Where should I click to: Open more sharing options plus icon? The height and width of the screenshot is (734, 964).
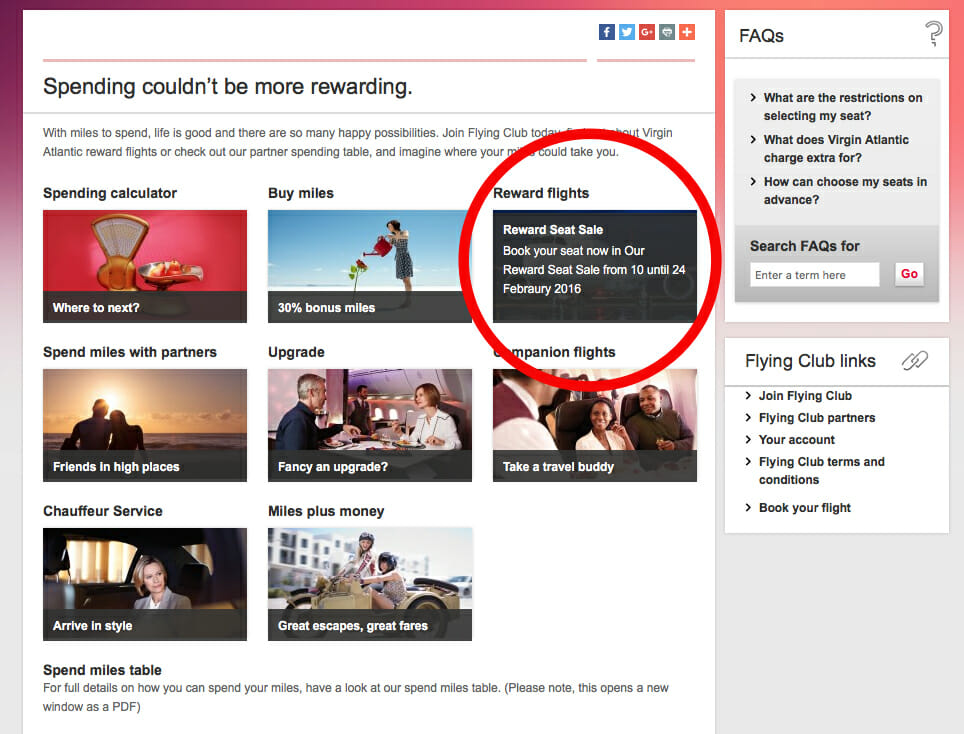pyautogui.click(x=687, y=32)
